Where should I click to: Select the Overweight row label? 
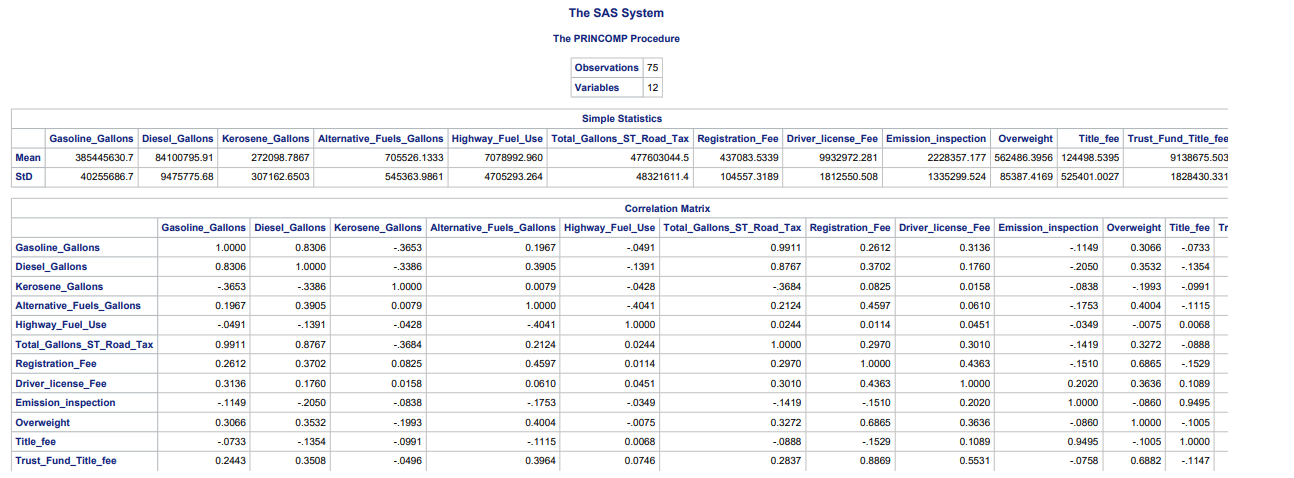click(43, 422)
